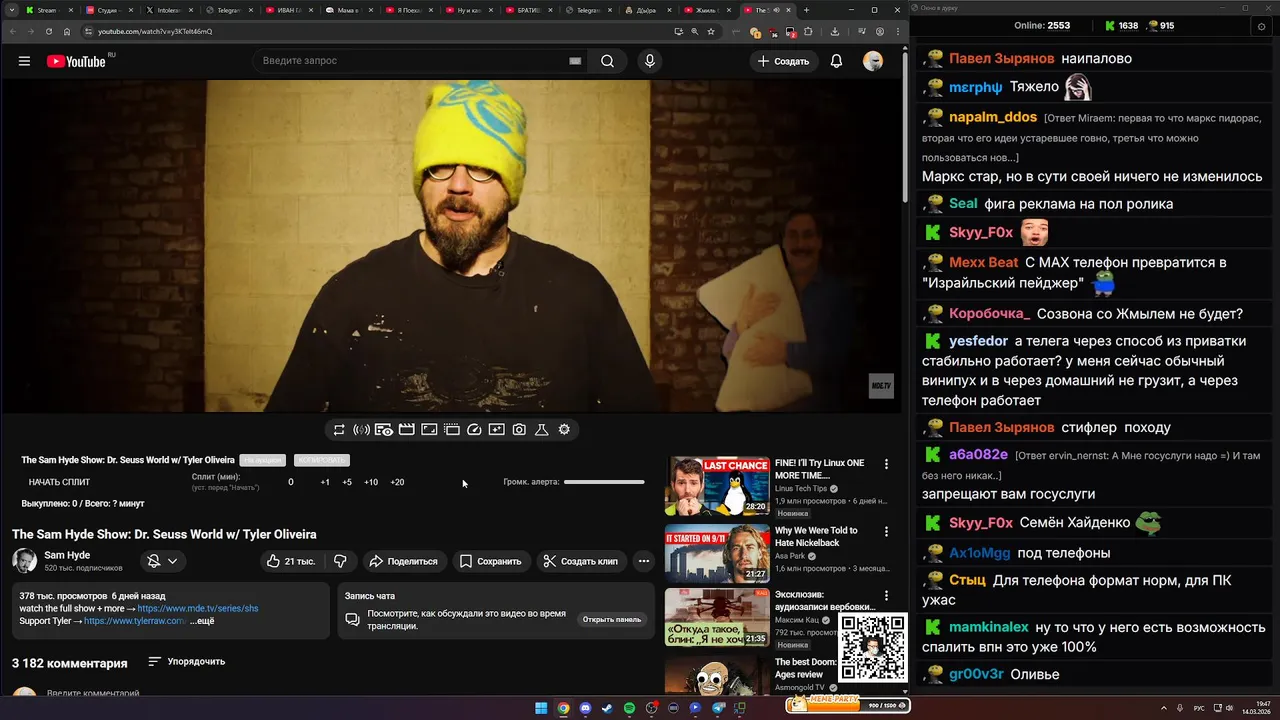The height and width of the screenshot is (720, 1280).
Task: Expand the video description with ...ещё
Action: click(x=202, y=621)
